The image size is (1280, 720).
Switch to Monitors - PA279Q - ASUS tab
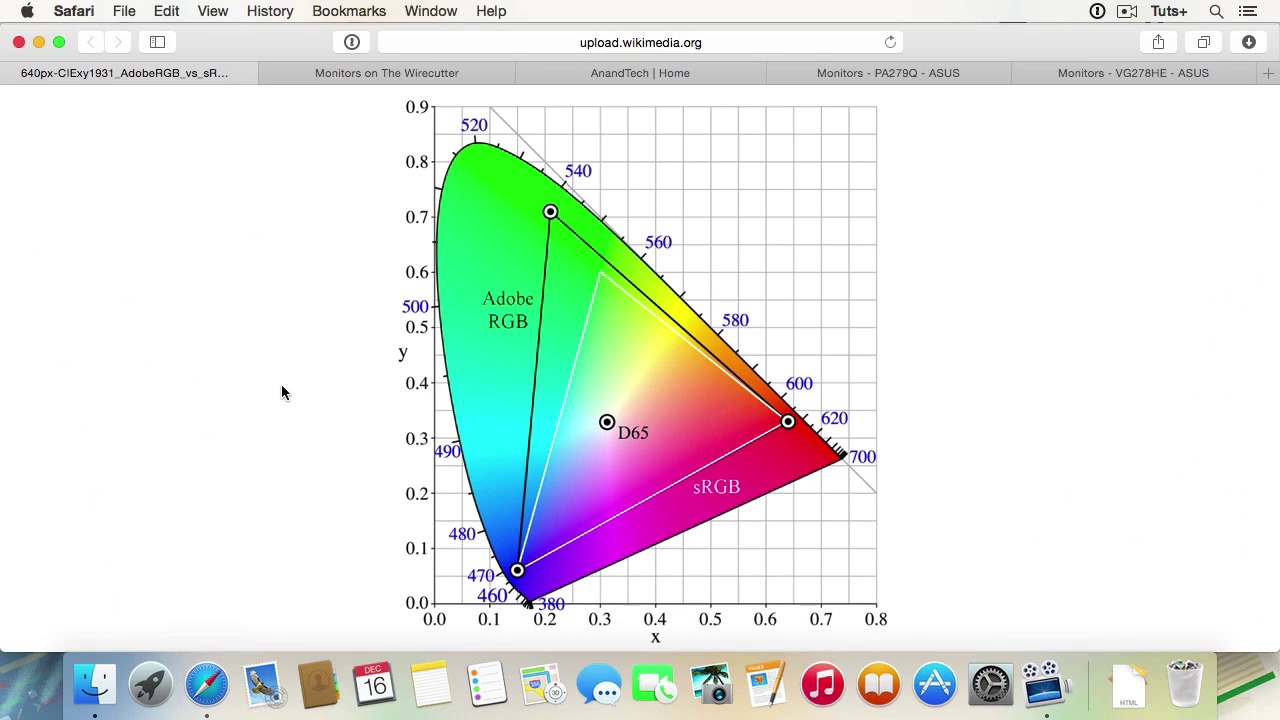[x=888, y=73]
